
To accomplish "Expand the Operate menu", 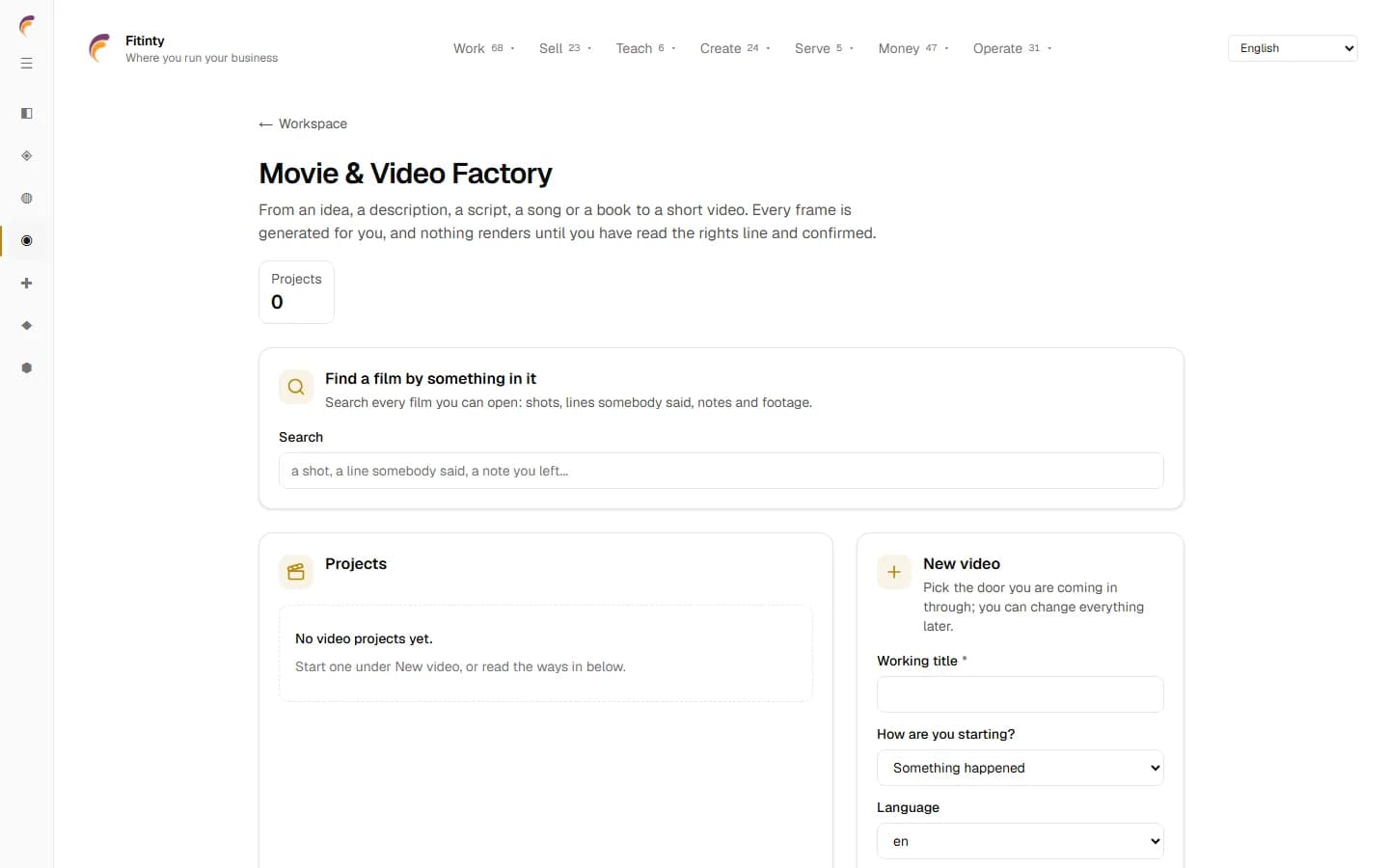I will (x=1012, y=48).
